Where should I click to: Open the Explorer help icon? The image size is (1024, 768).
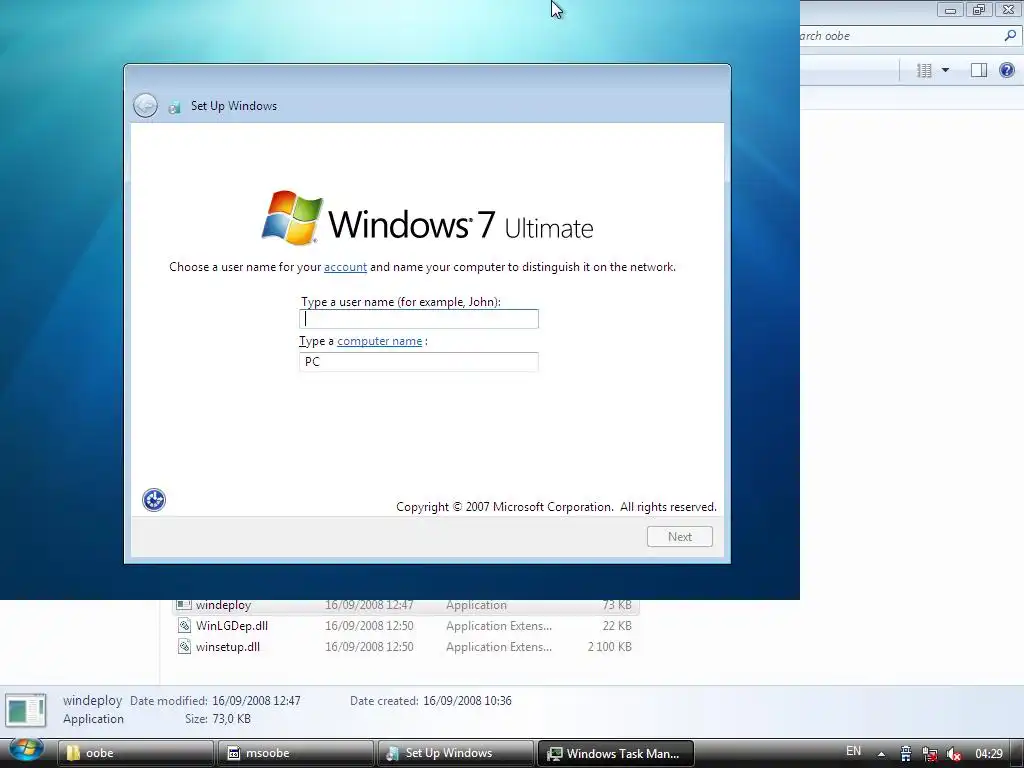click(x=1007, y=70)
